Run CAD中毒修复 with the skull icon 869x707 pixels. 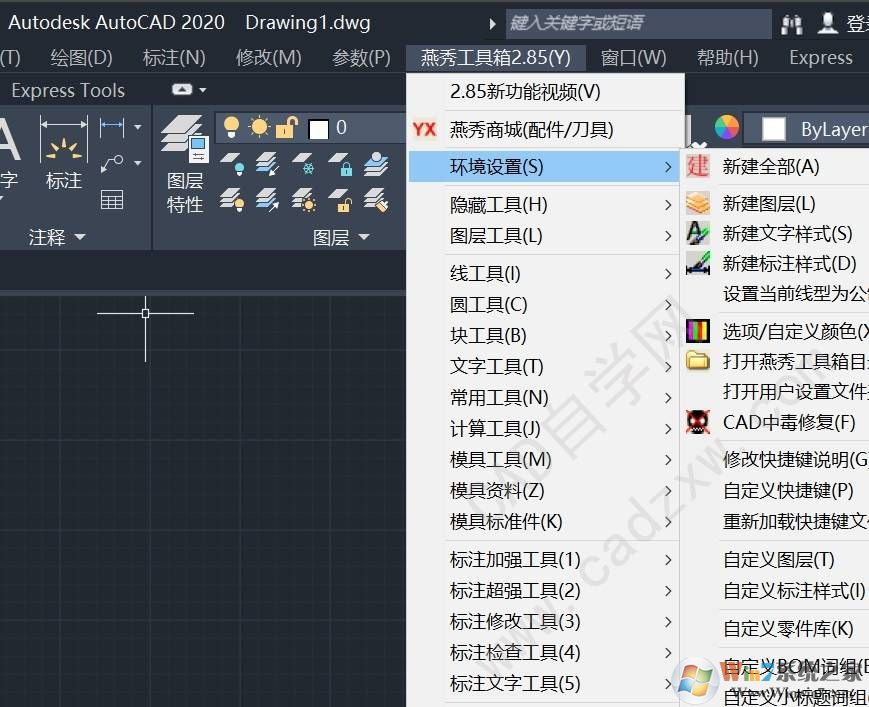[697, 422]
